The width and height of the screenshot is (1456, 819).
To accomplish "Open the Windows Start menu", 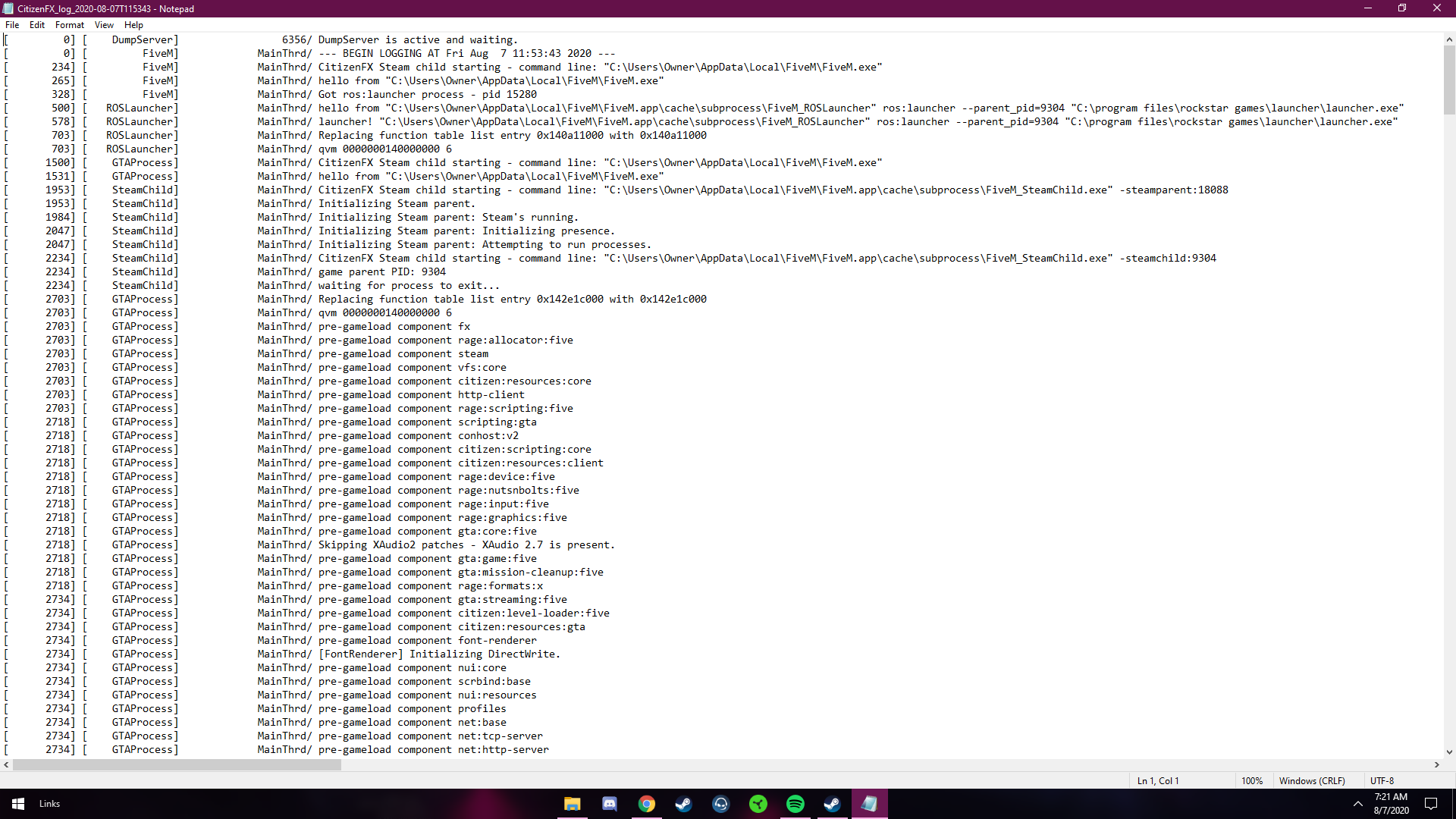I will tap(18, 804).
